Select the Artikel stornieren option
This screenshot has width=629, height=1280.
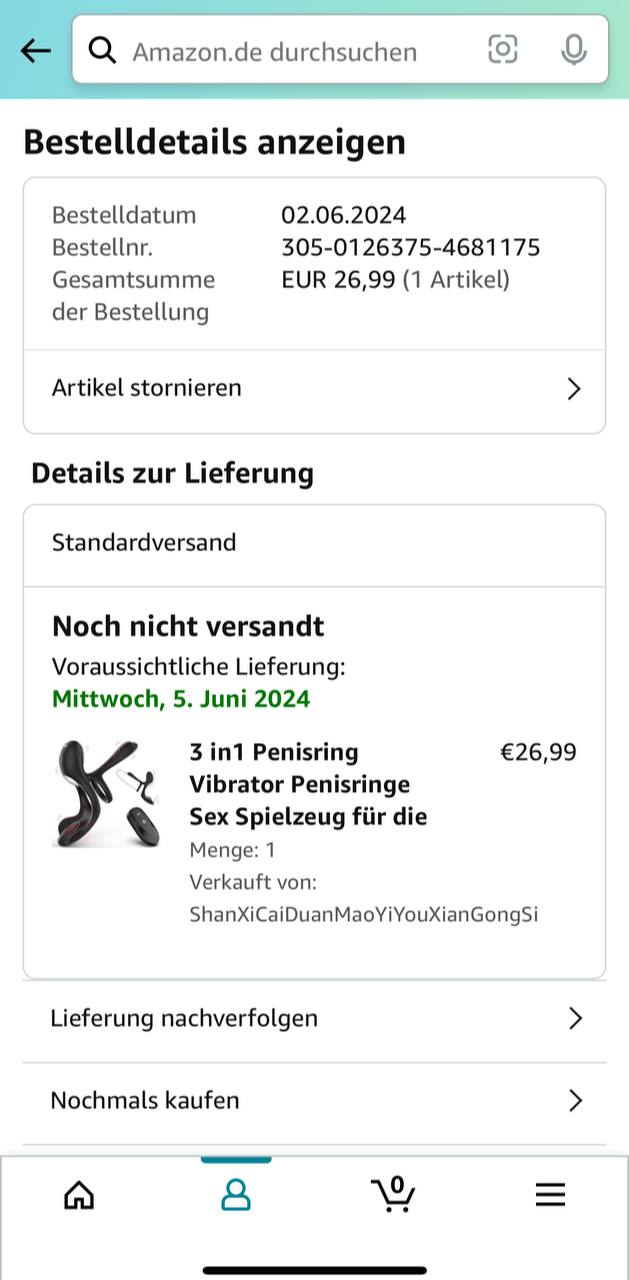147,388
